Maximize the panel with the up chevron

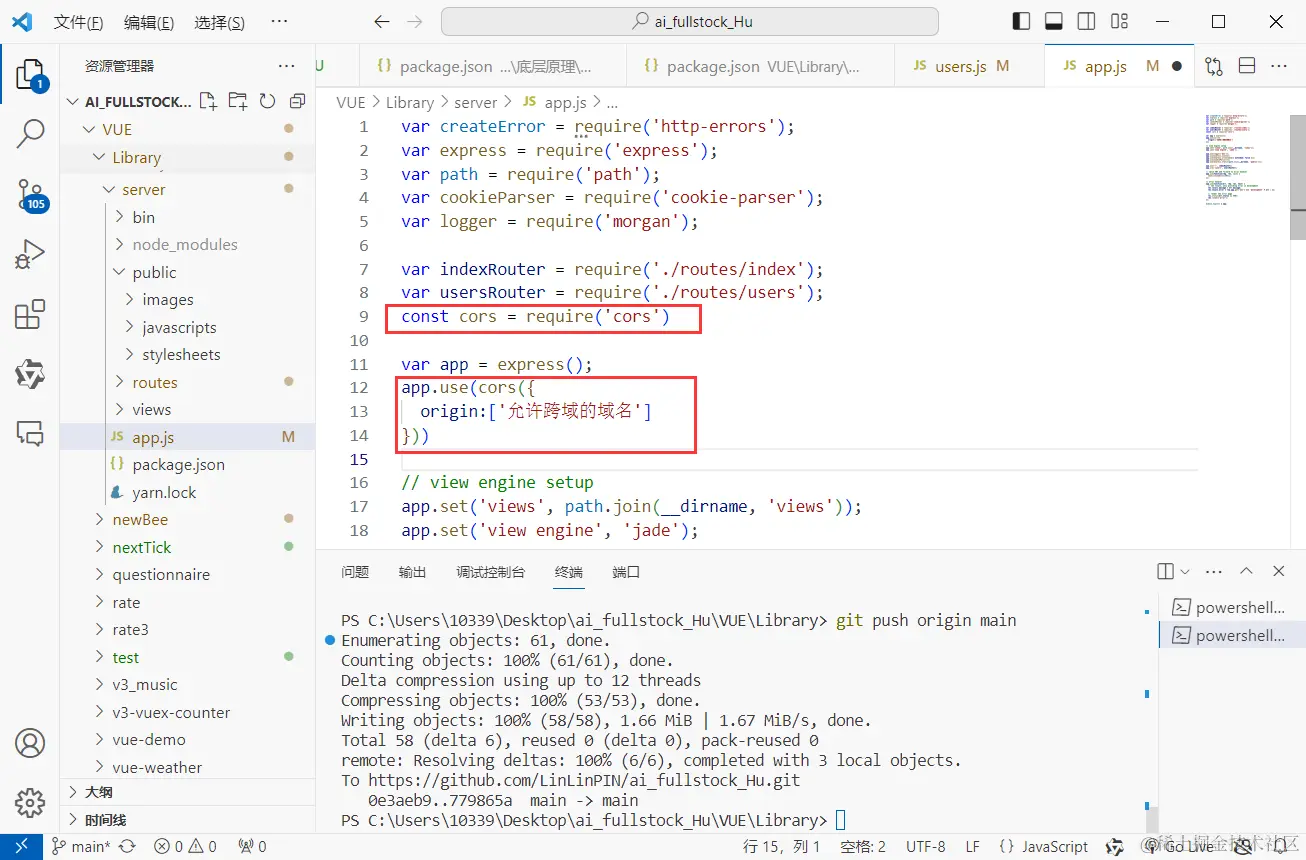[1246, 571]
